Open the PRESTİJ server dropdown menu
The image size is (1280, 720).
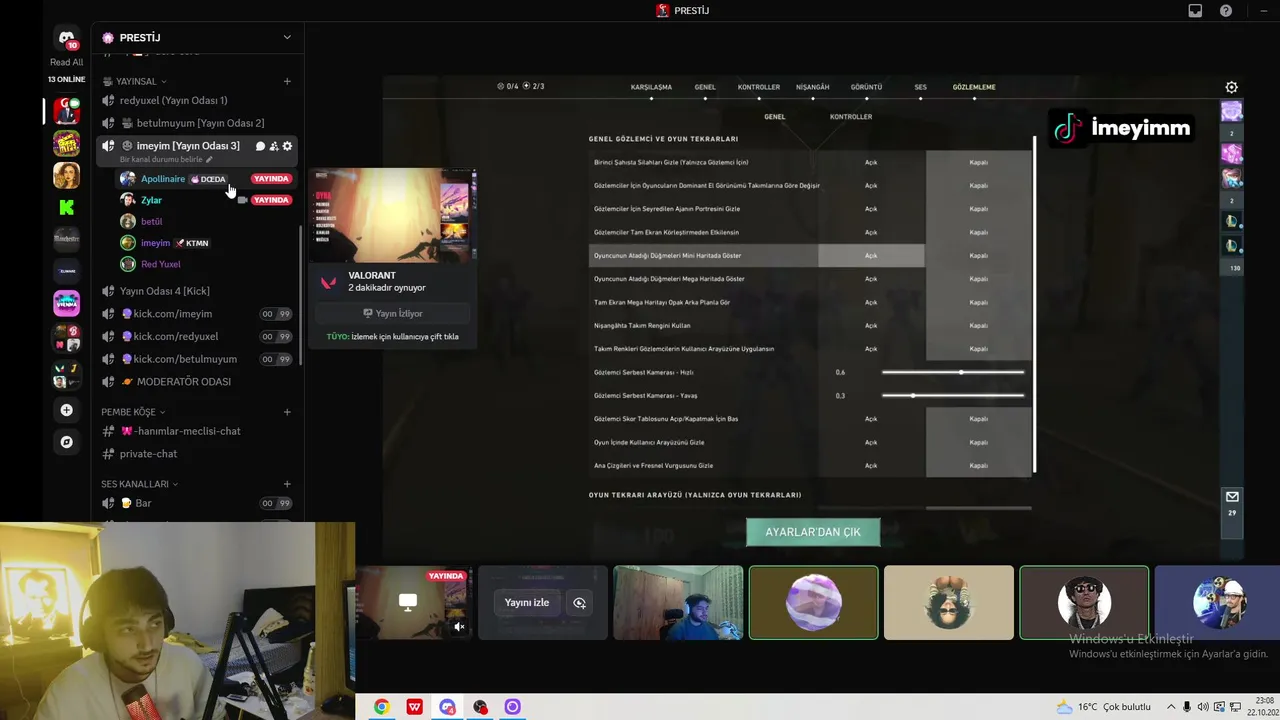tap(287, 38)
